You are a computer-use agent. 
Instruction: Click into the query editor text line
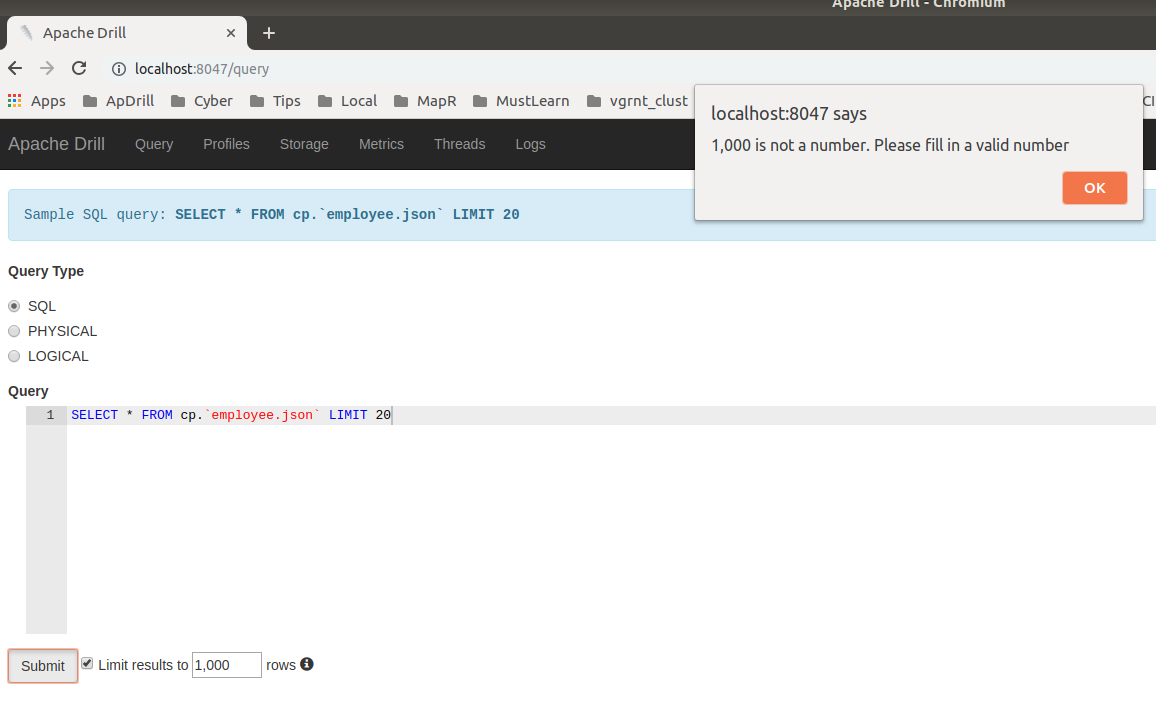tap(610, 415)
